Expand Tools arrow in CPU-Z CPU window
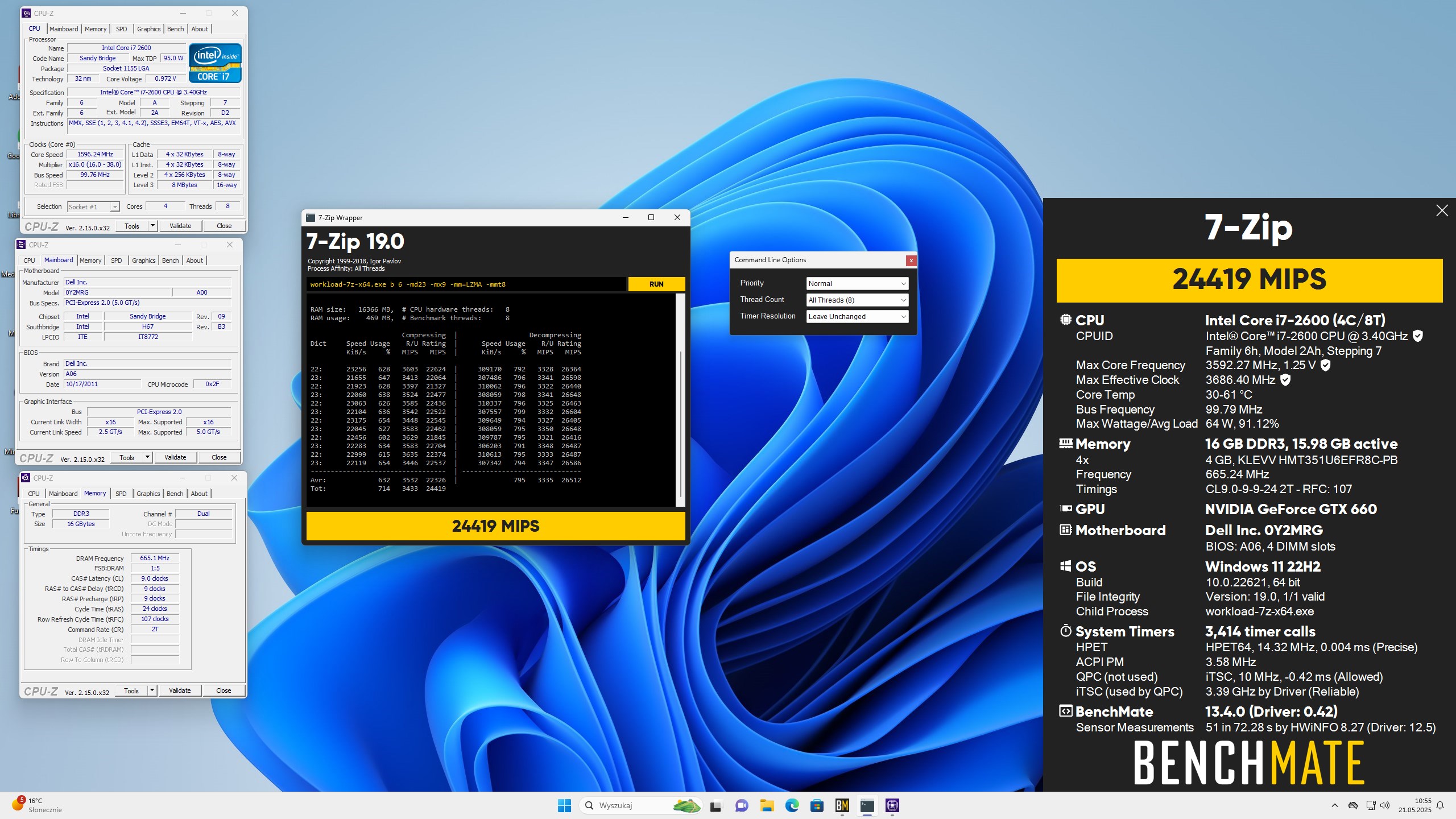1456x819 pixels. coord(152,226)
